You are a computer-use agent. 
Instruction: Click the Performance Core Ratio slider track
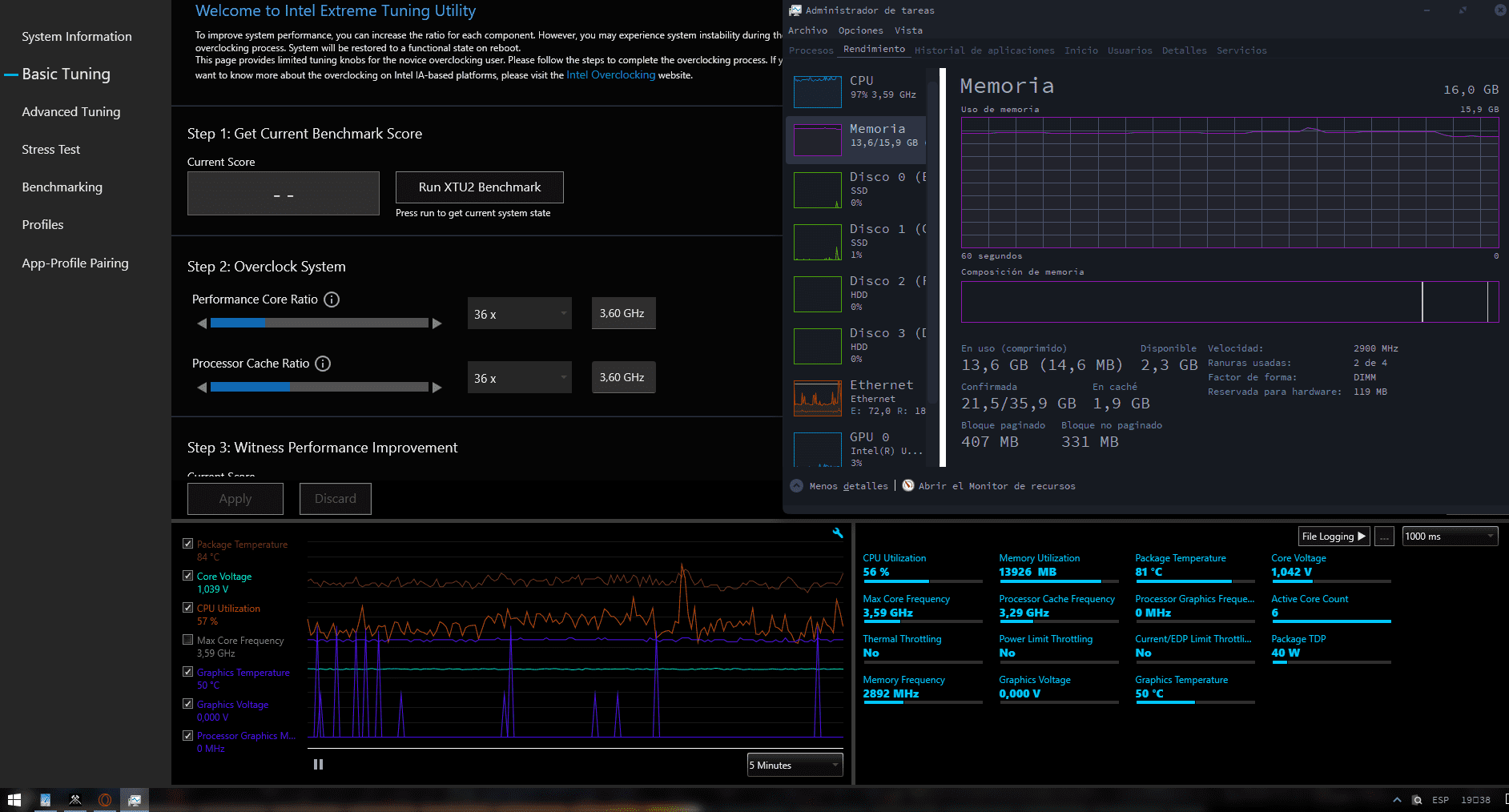click(x=319, y=324)
